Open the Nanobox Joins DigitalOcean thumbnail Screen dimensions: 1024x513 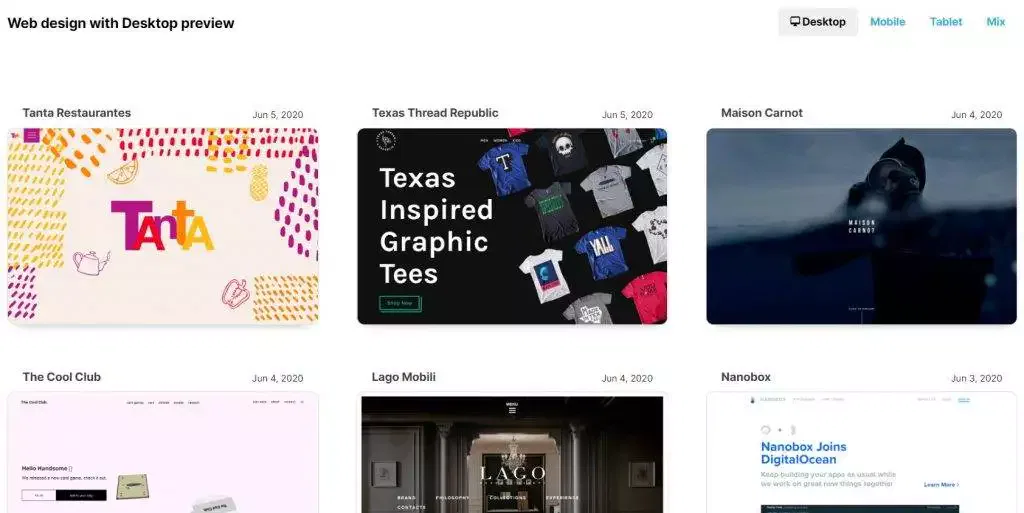click(x=861, y=452)
